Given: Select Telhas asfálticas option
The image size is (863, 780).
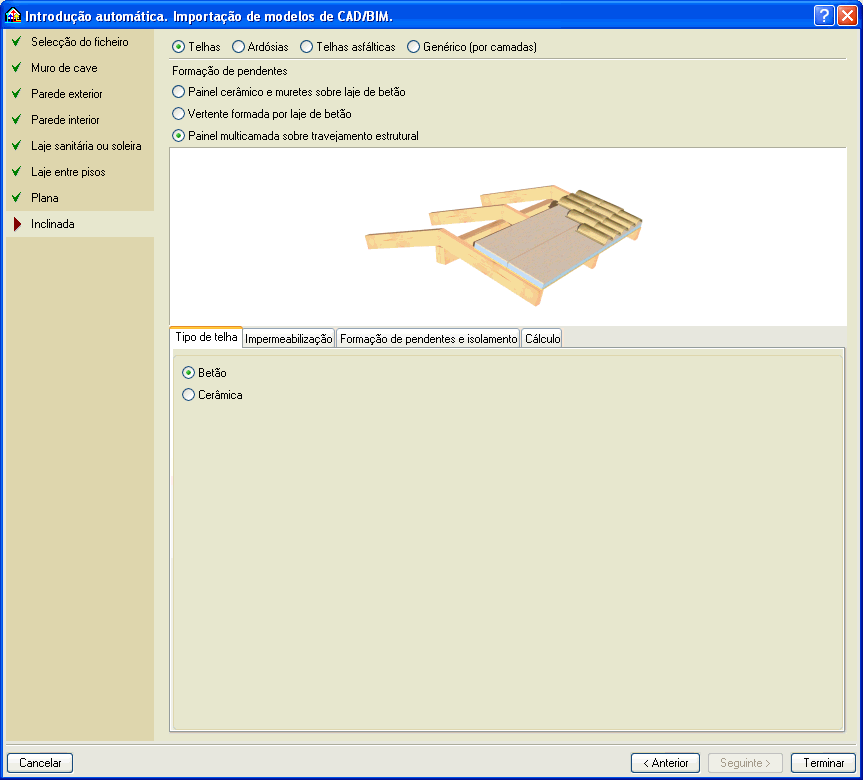Looking at the screenshot, I should coord(306,47).
